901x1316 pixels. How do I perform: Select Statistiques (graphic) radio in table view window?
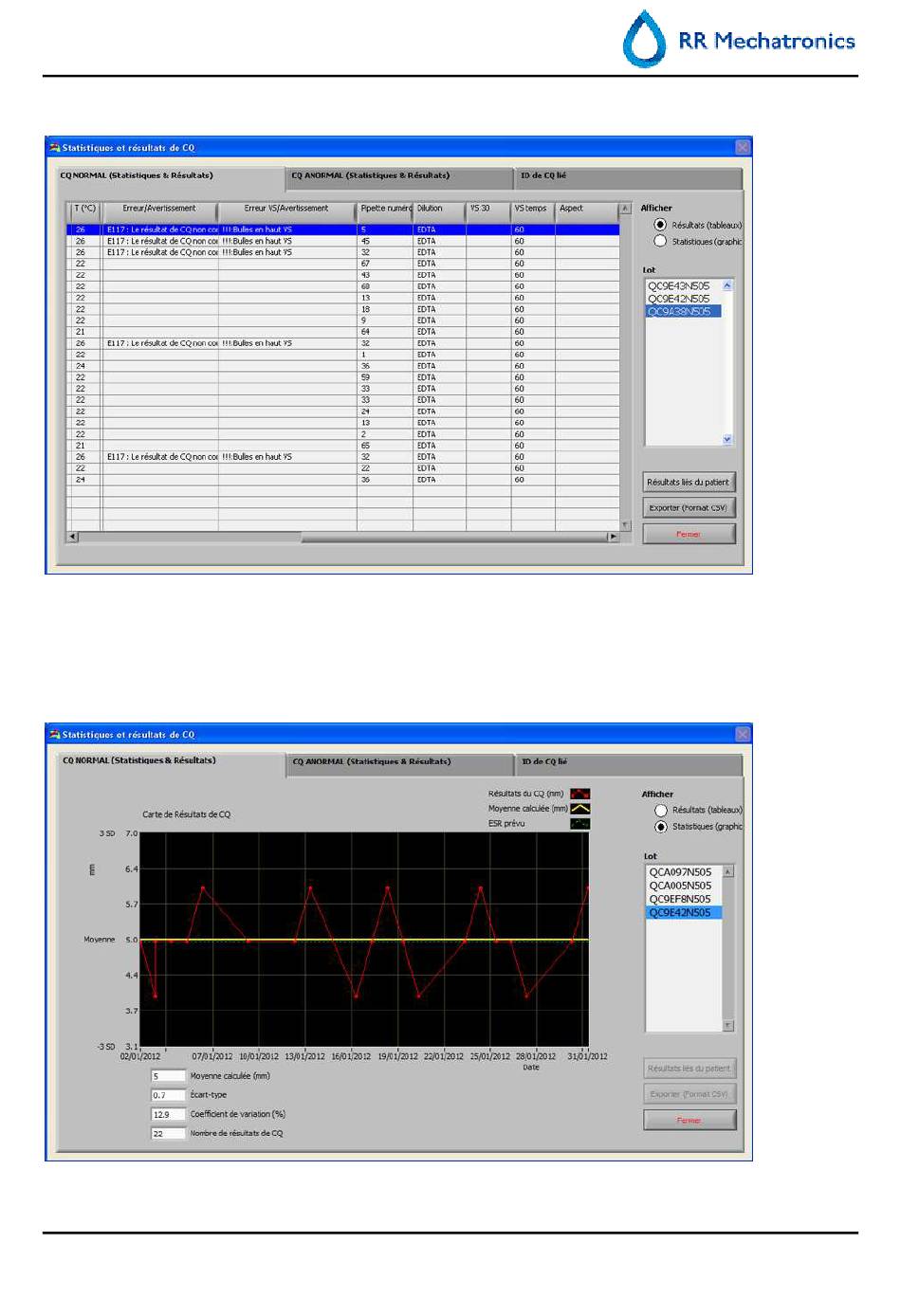(x=660, y=241)
